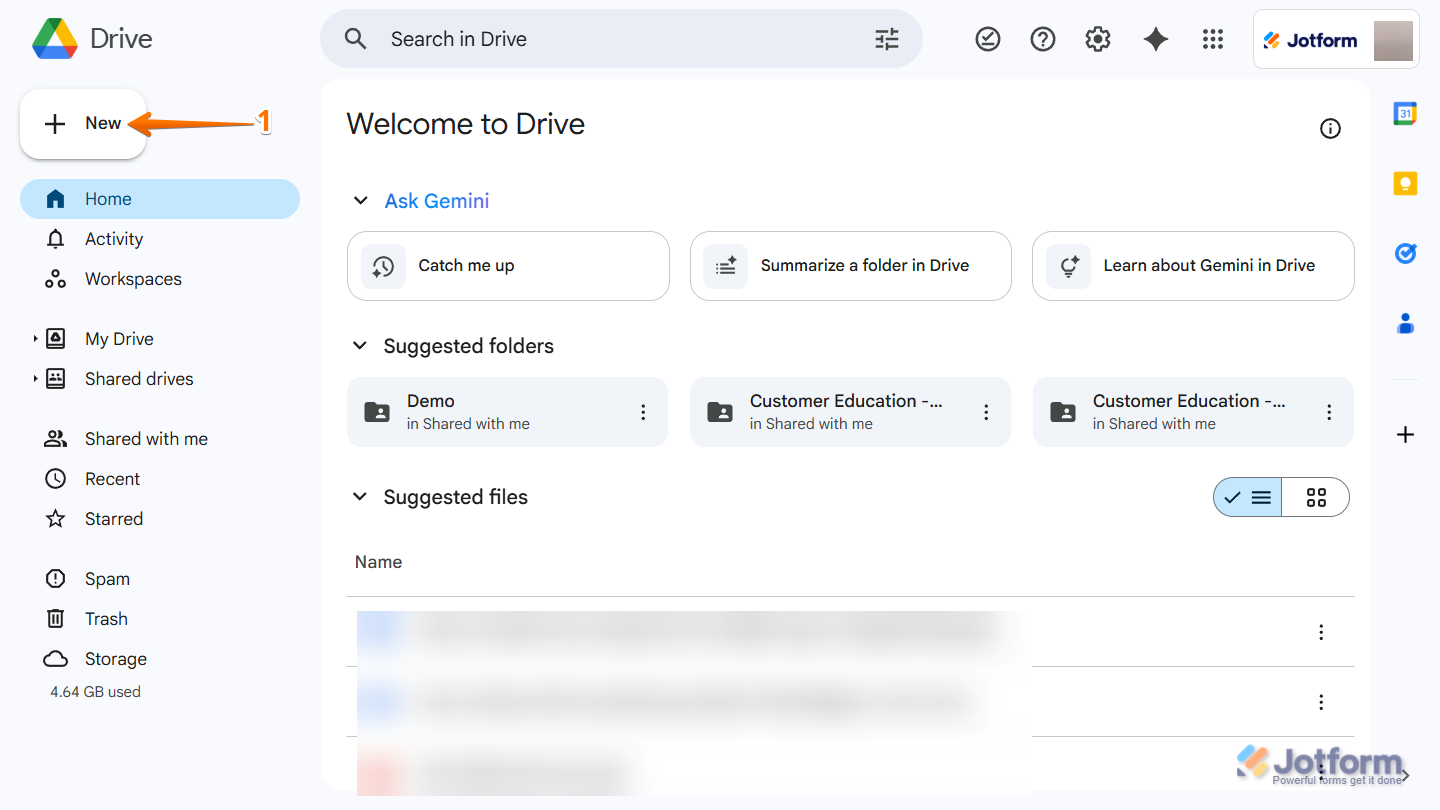Open the Support help icon

[x=1042, y=39]
